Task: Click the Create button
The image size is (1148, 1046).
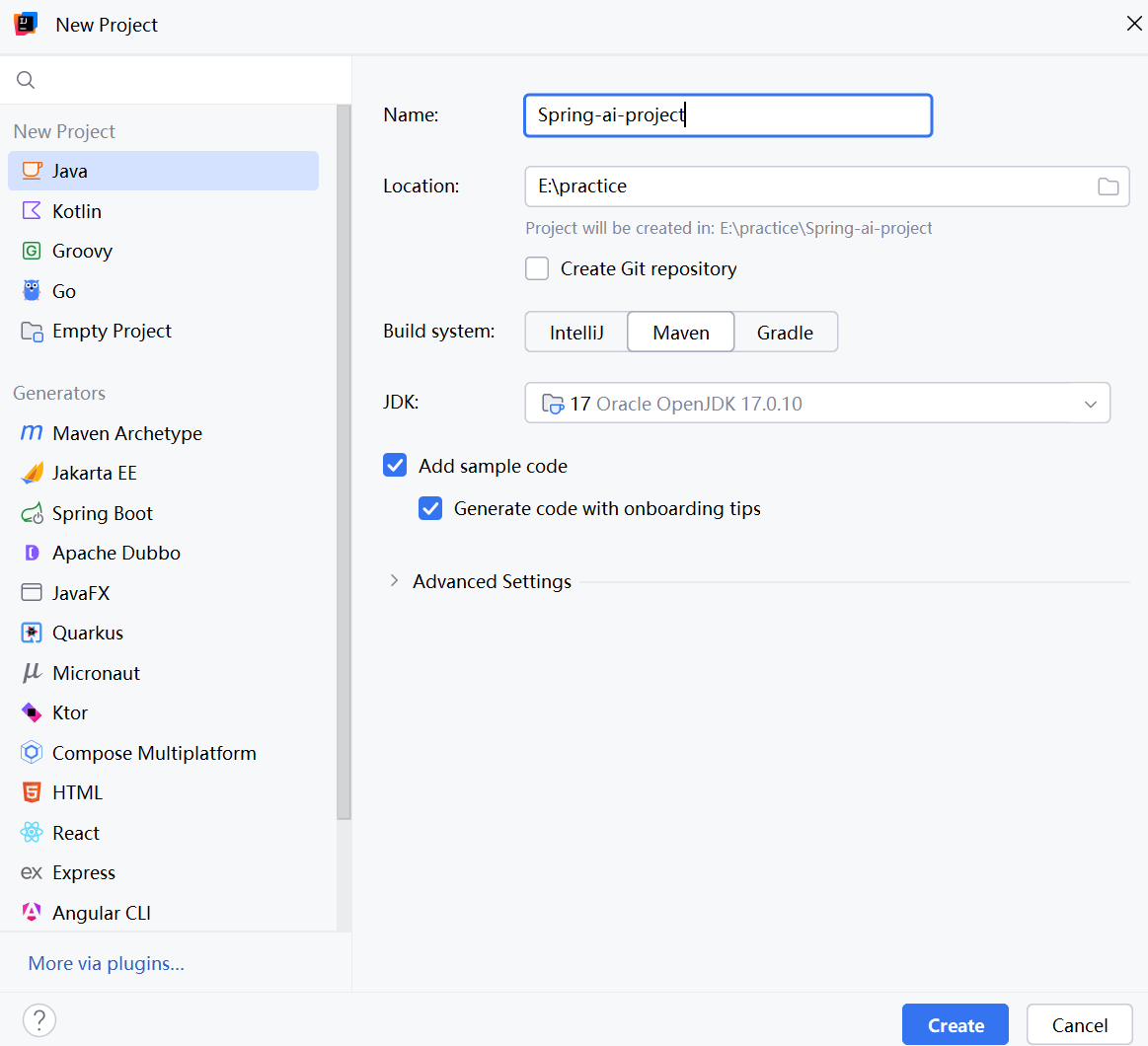Action: coord(955,1024)
